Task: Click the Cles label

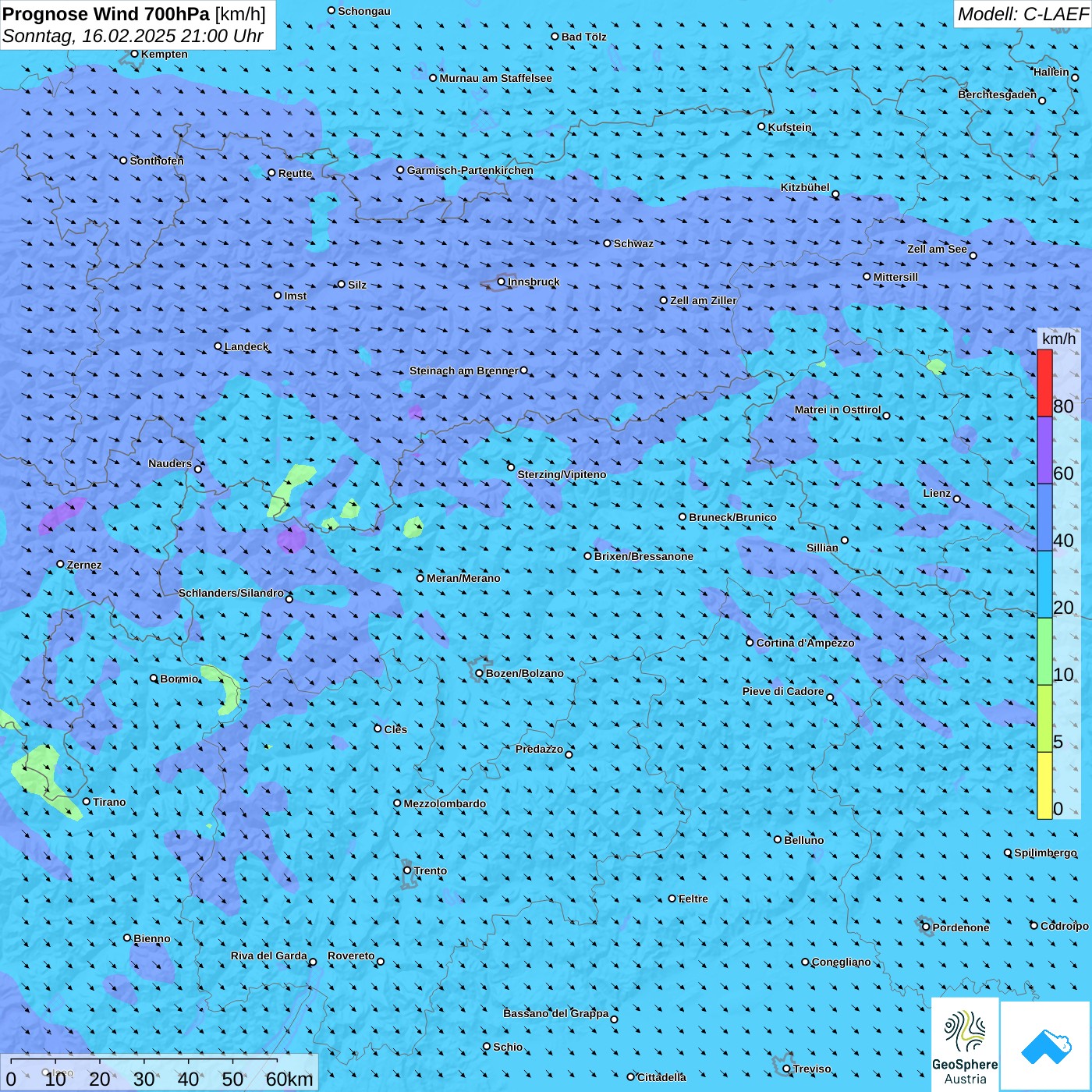Action: point(395,729)
